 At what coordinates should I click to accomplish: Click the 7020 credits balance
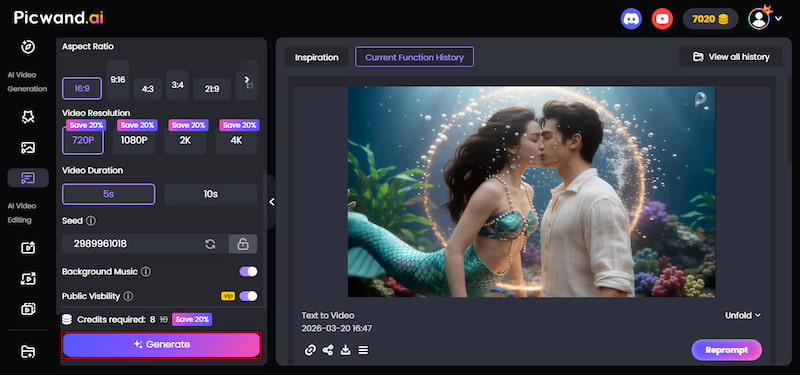[710, 19]
